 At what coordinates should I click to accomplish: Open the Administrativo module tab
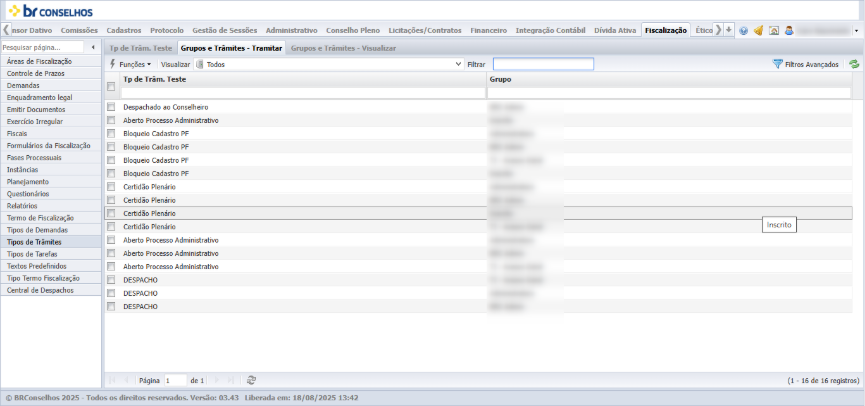click(291, 30)
